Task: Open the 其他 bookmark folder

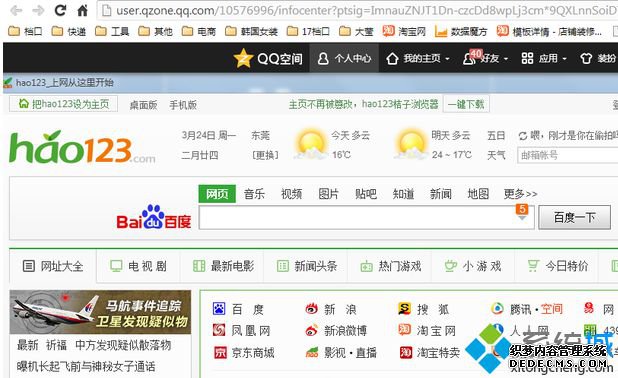Action: click(x=156, y=31)
